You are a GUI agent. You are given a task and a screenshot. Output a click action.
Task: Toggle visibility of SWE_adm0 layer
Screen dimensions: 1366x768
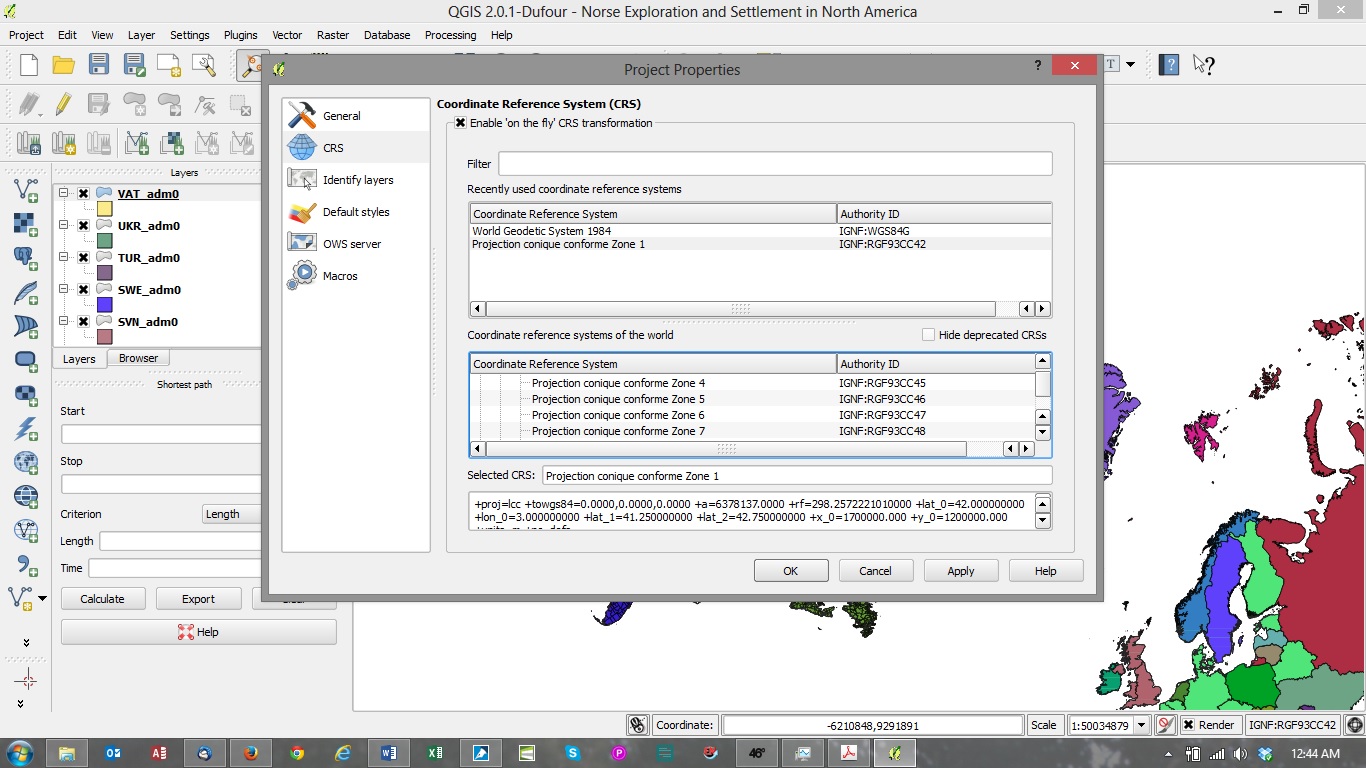tap(83, 290)
